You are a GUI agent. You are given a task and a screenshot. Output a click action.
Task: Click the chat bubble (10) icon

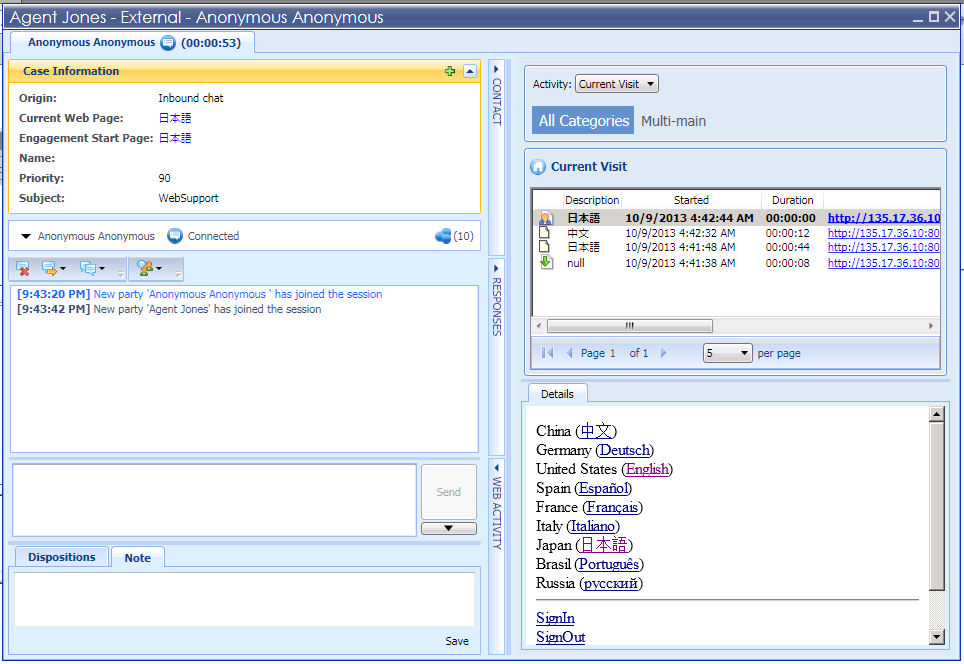click(444, 236)
